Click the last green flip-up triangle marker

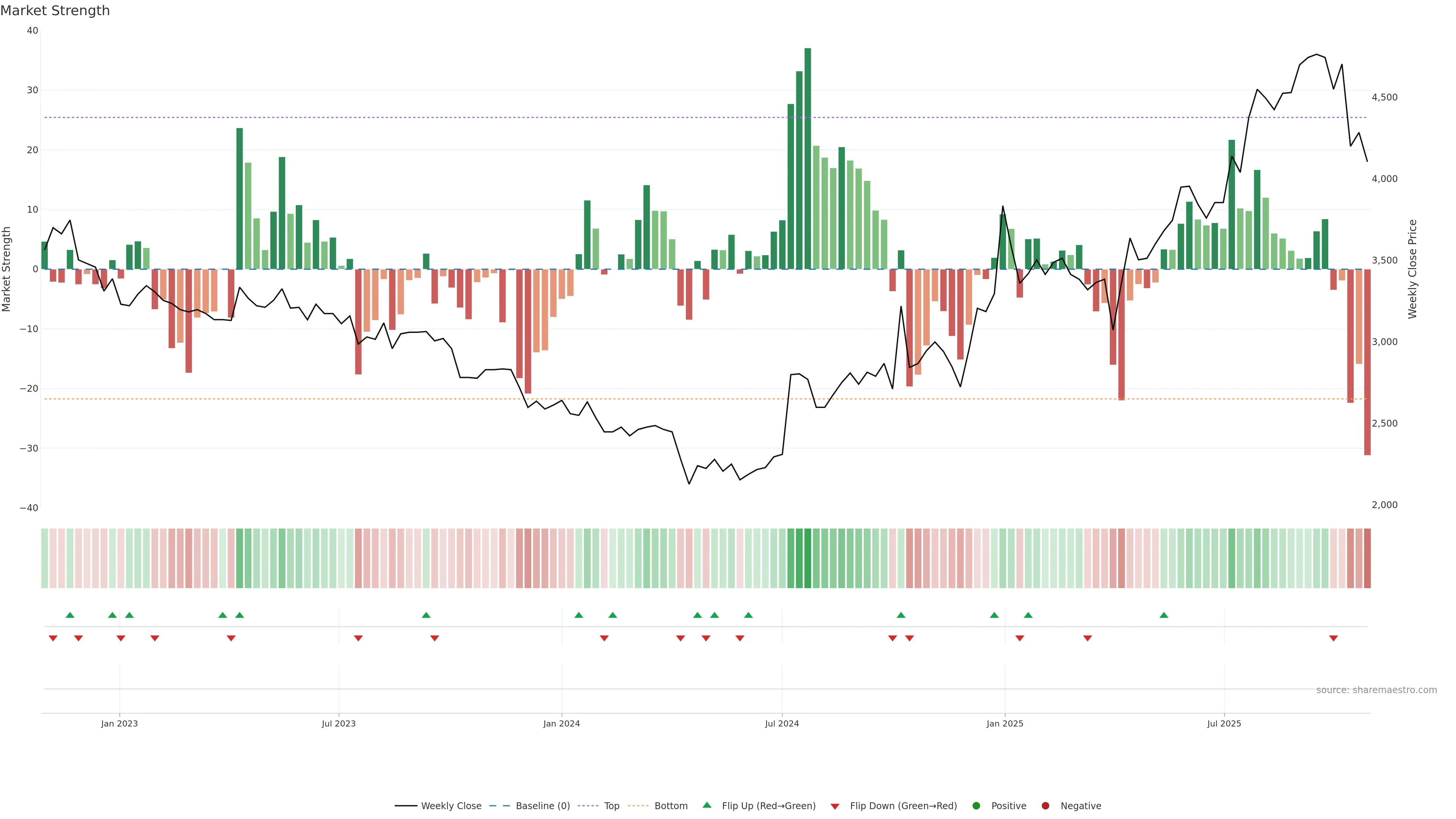click(x=1164, y=615)
